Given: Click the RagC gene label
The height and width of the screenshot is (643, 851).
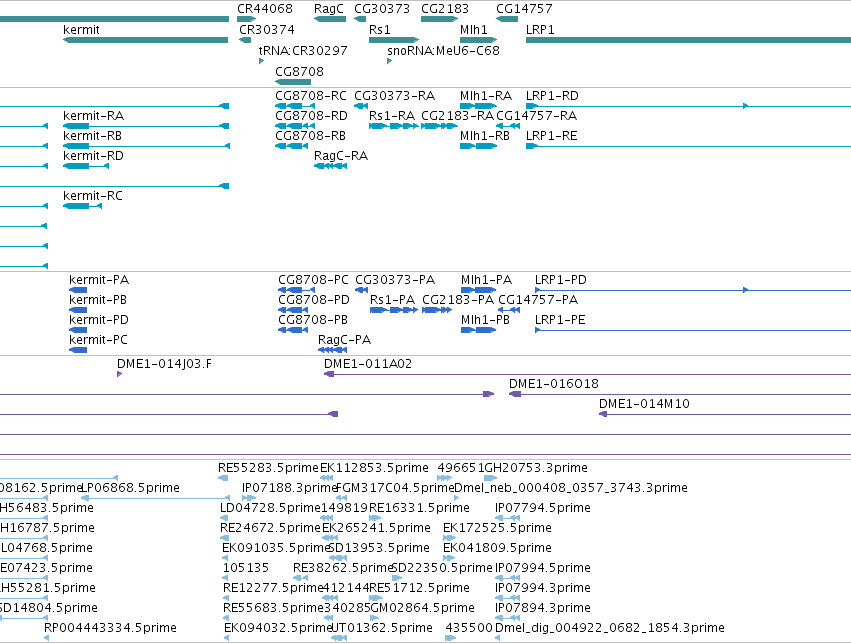Looking at the screenshot, I should click(x=329, y=9).
